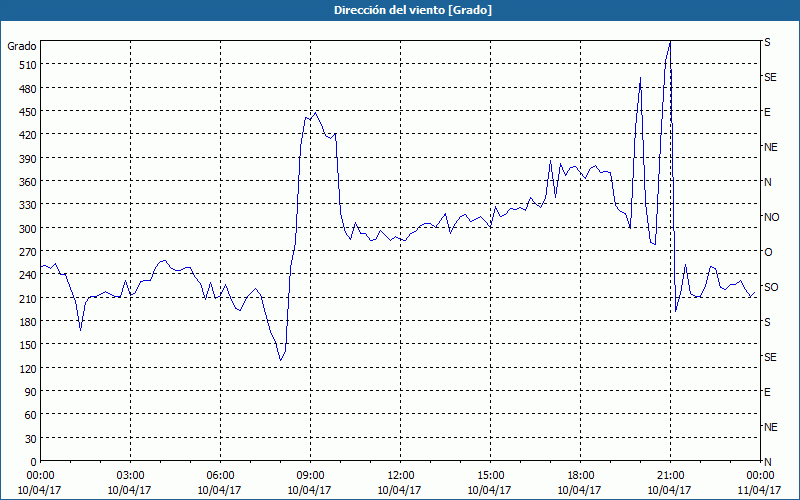This screenshot has height=500, width=800.
Task: Select the 03:00 time label on x-axis
Action: pos(130,475)
